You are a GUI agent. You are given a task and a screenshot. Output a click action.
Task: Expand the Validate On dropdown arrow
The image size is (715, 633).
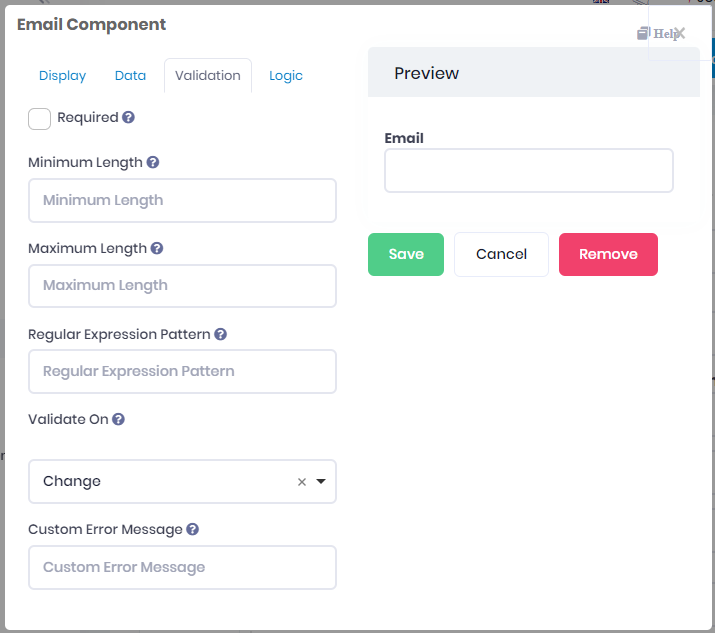tap(321, 481)
